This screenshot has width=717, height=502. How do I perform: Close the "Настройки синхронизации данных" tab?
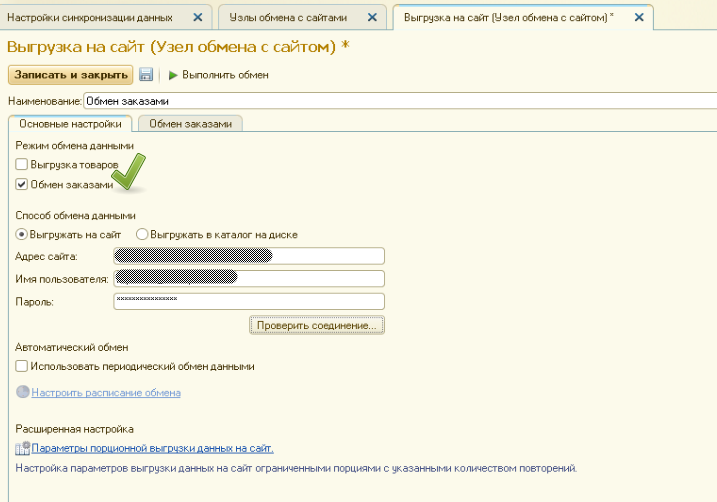point(197,18)
